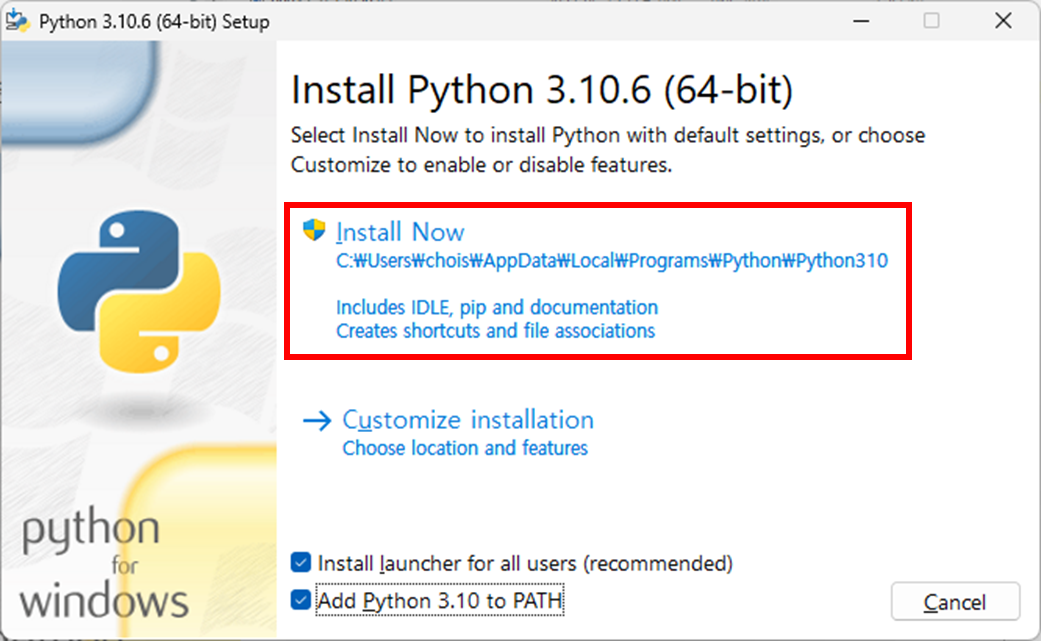The height and width of the screenshot is (641, 1041).
Task: Minimize the Python Setup window
Action: (x=861, y=21)
